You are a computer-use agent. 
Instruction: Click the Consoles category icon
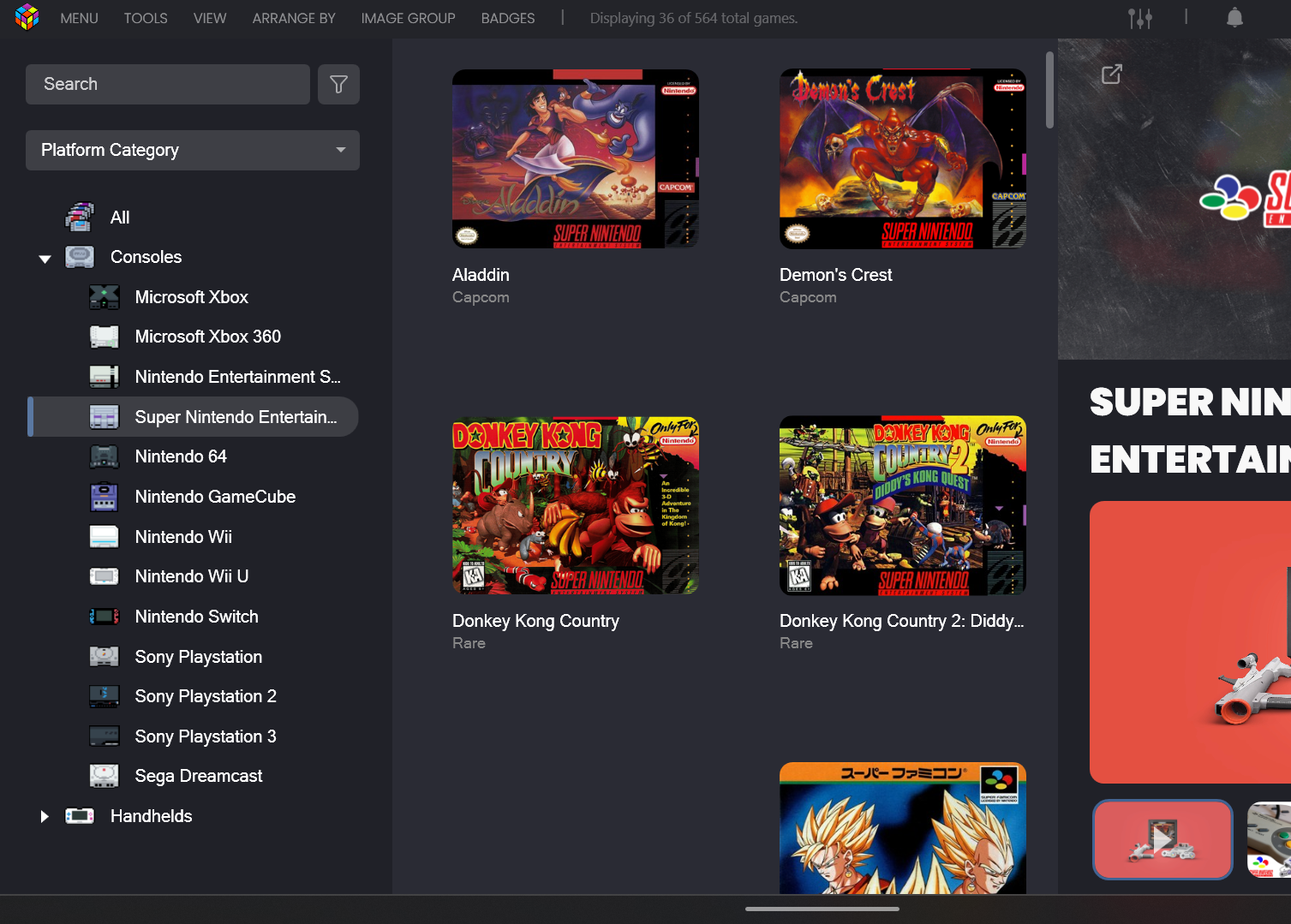coord(80,257)
